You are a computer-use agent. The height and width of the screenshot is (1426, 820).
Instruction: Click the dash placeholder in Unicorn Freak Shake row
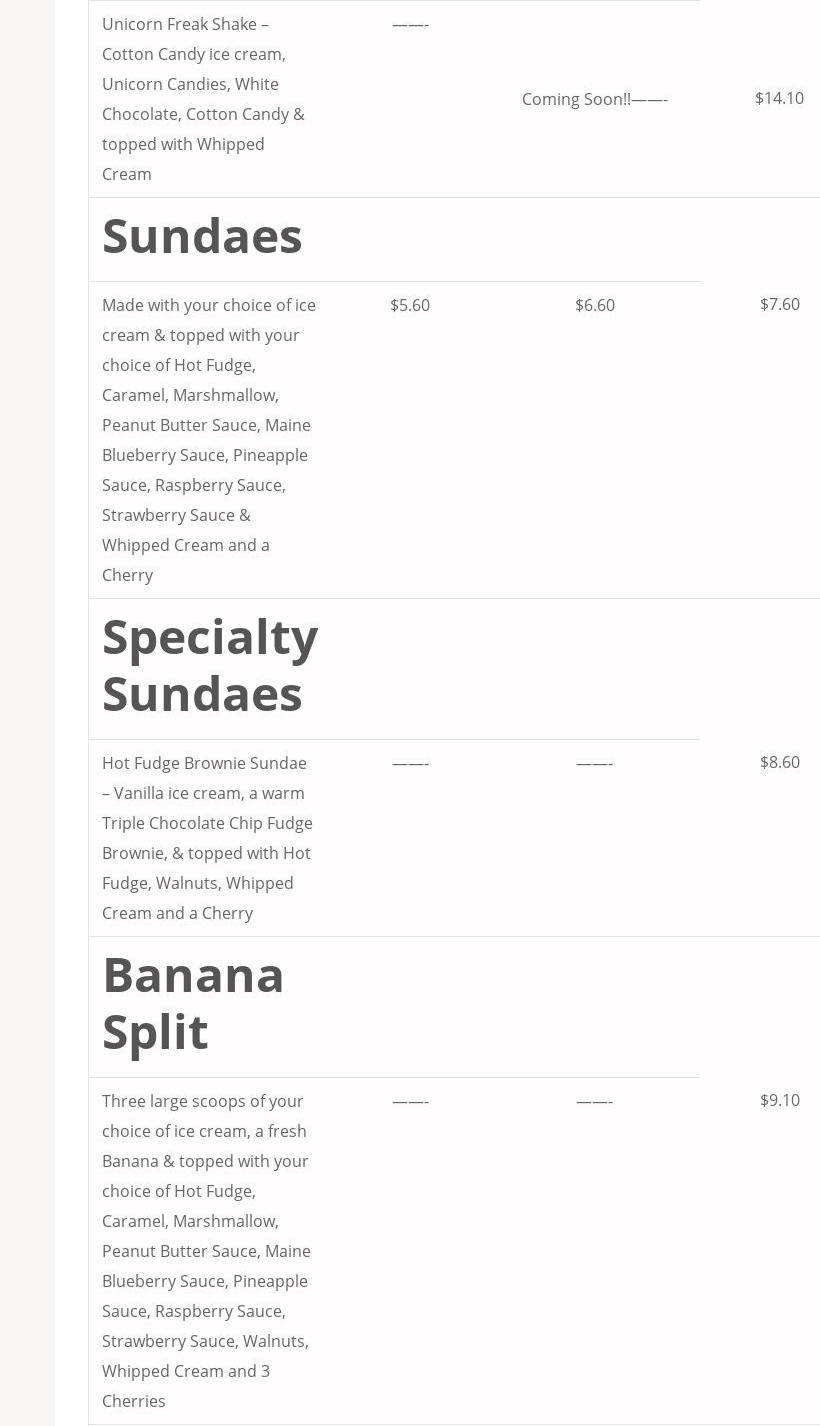410,25
